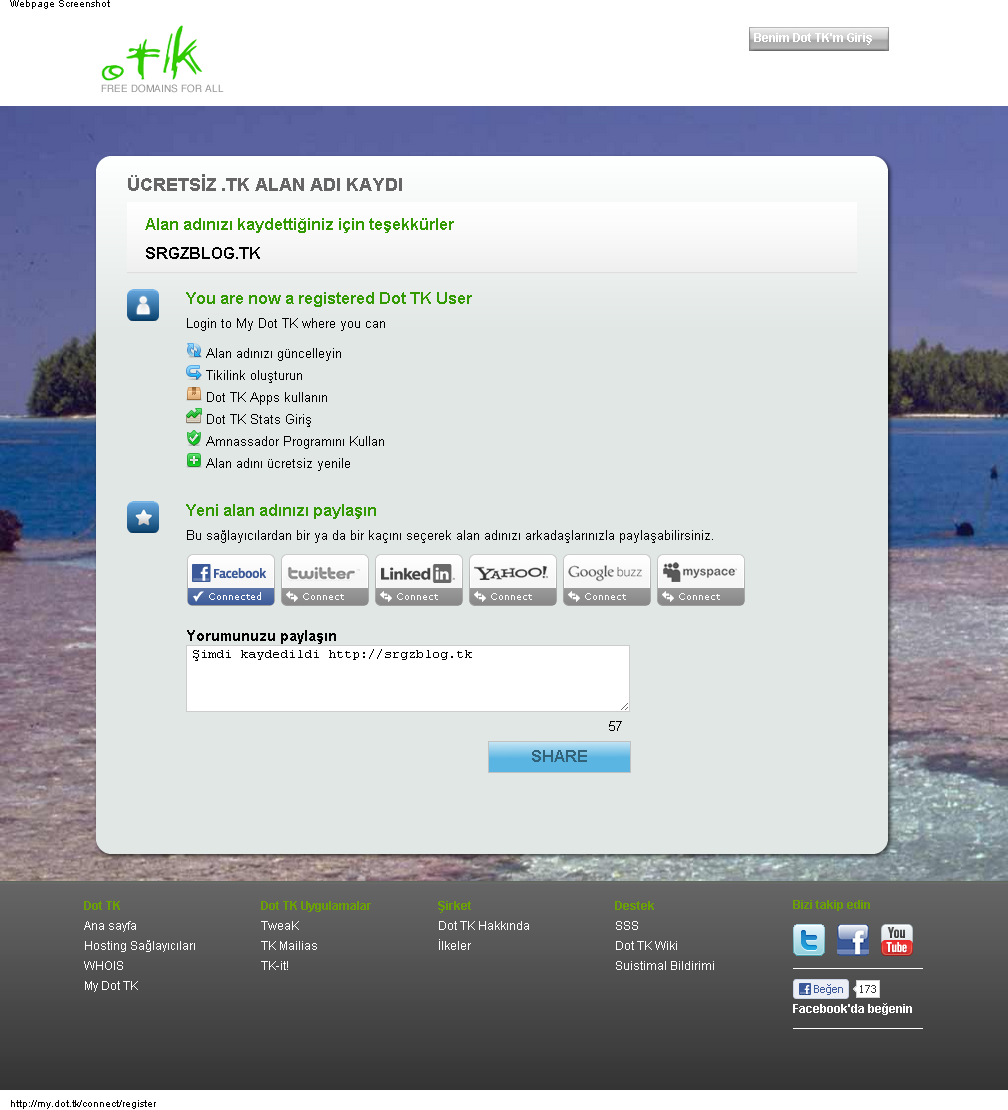
Task: Open SSS footer link
Action: (626, 926)
